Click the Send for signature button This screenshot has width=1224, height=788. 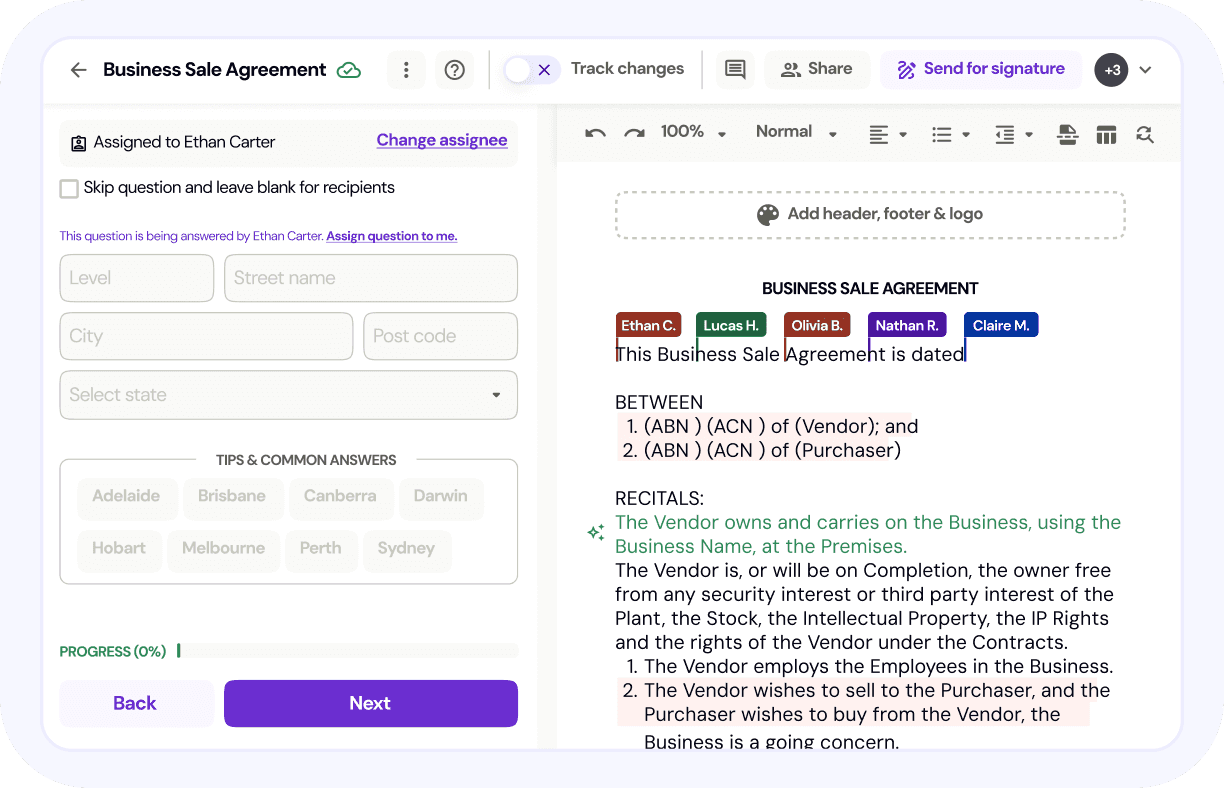[x=981, y=70]
